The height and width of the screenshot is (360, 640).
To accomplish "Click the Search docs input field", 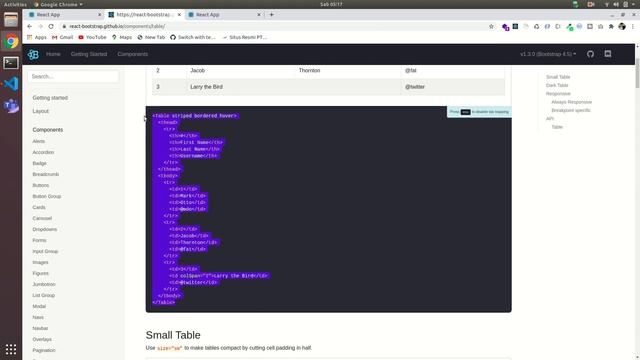I will click(x=73, y=76).
